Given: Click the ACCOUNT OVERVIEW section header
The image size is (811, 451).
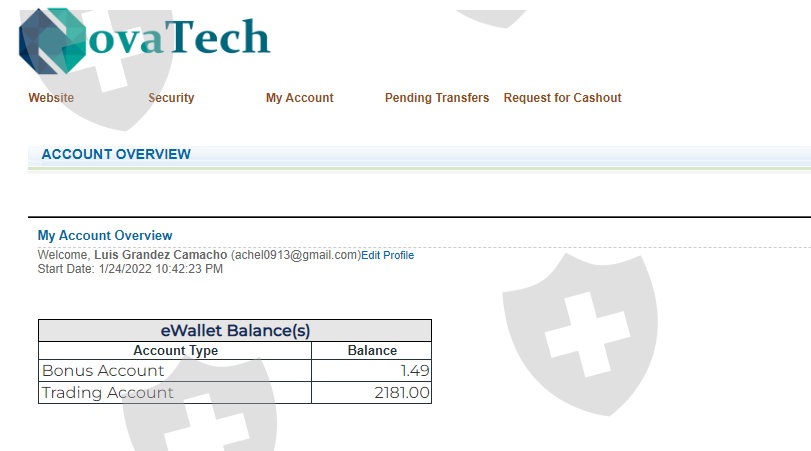Looking at the screenshot, I should pos(116,155).
